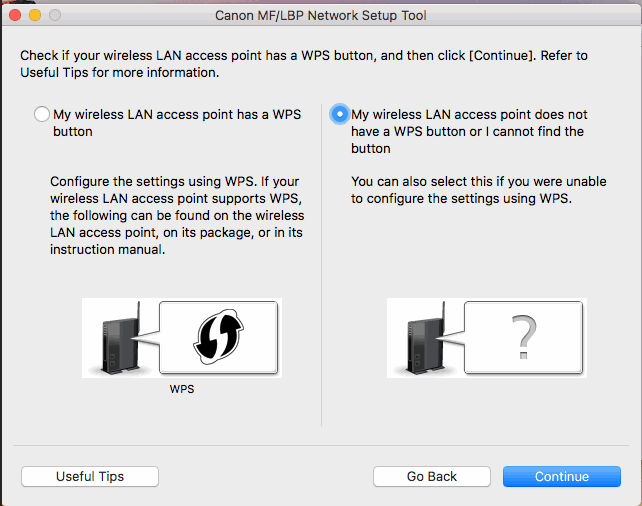This screenshot has width=642, height=506.
Task: Click the gray question mark symbol
Action: pyautogui.click(x=521, y=338)
